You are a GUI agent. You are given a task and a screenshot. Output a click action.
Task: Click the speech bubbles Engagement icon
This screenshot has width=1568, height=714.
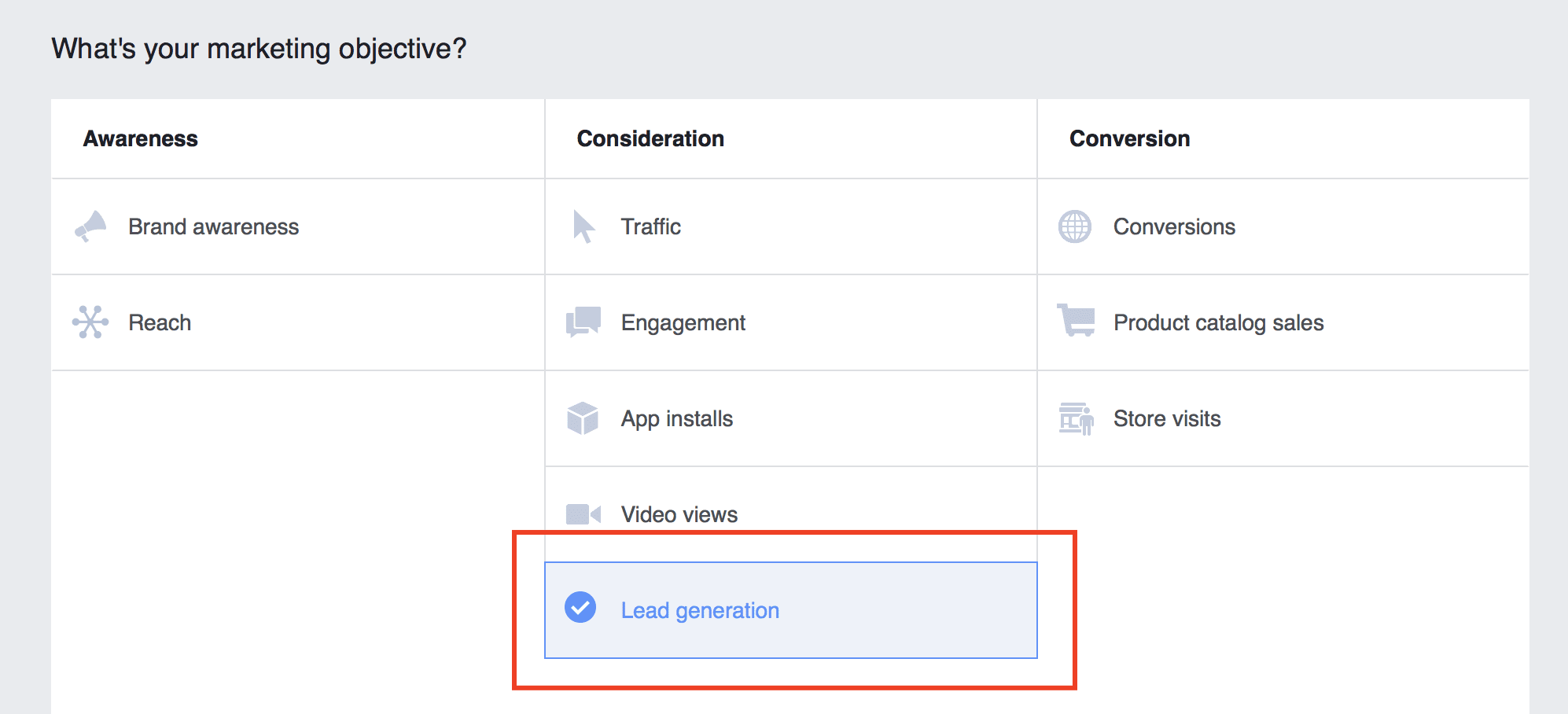coord(583,322)
